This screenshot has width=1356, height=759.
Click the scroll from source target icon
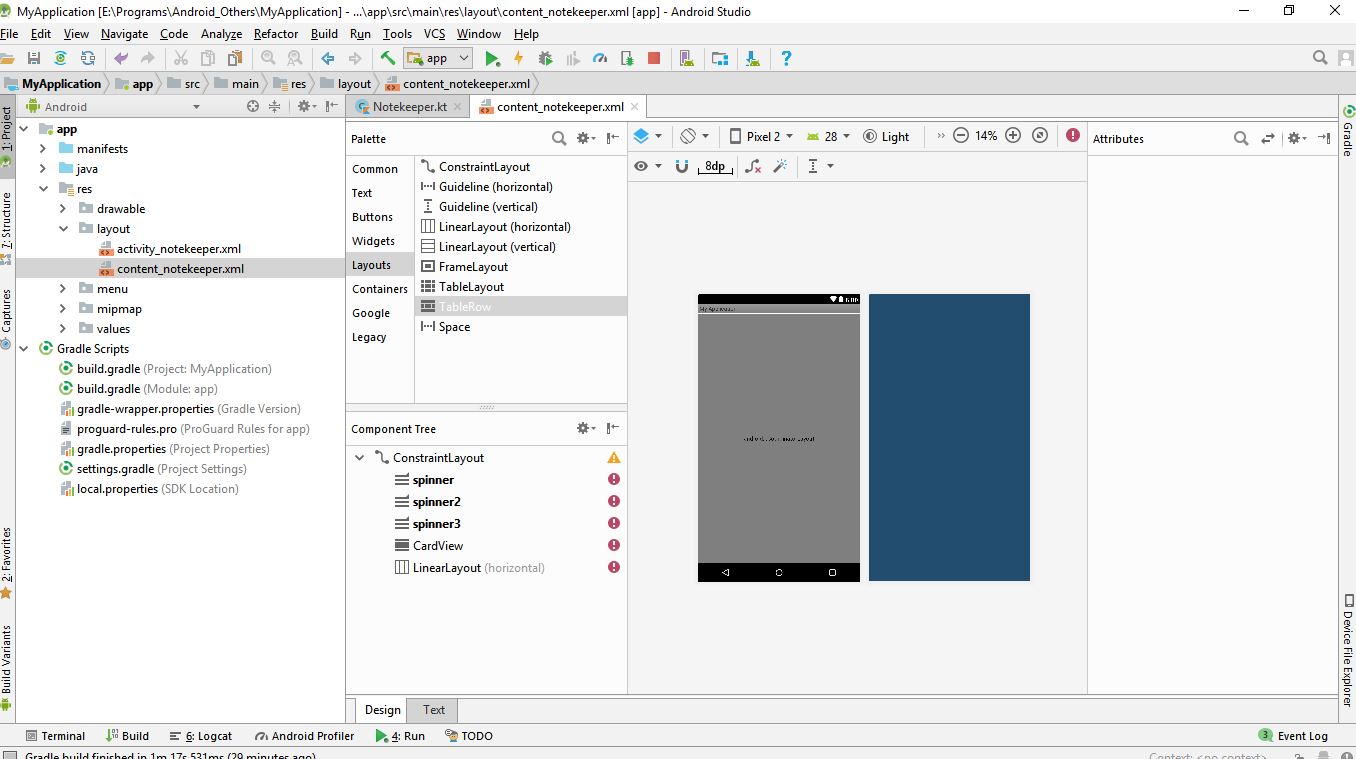(252, 106)
